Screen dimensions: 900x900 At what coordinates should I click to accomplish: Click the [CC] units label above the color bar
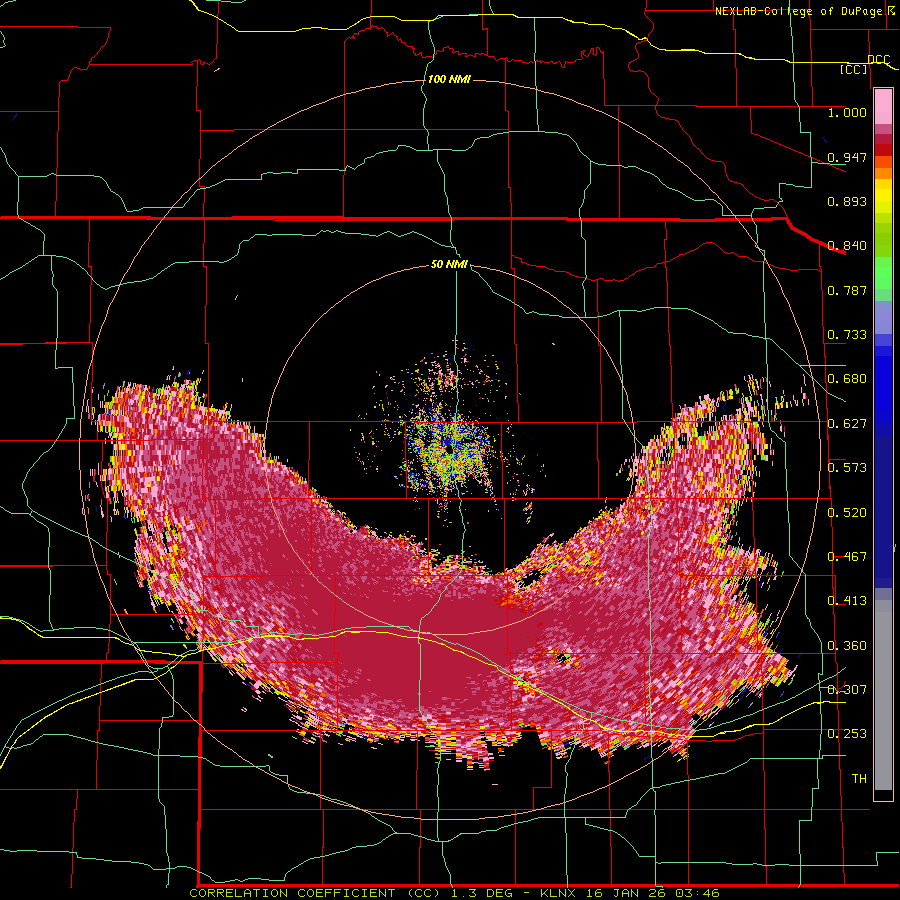[x=854, y=69]
